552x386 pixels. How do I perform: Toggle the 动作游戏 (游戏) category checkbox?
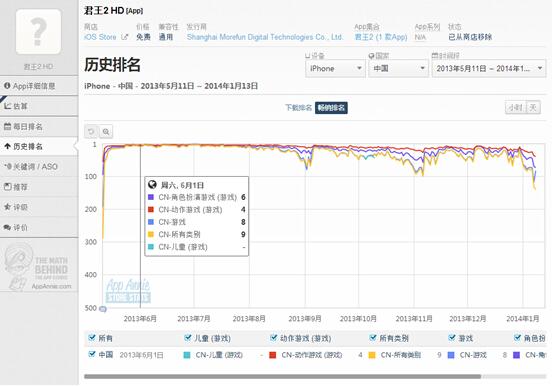pos(274,338)
